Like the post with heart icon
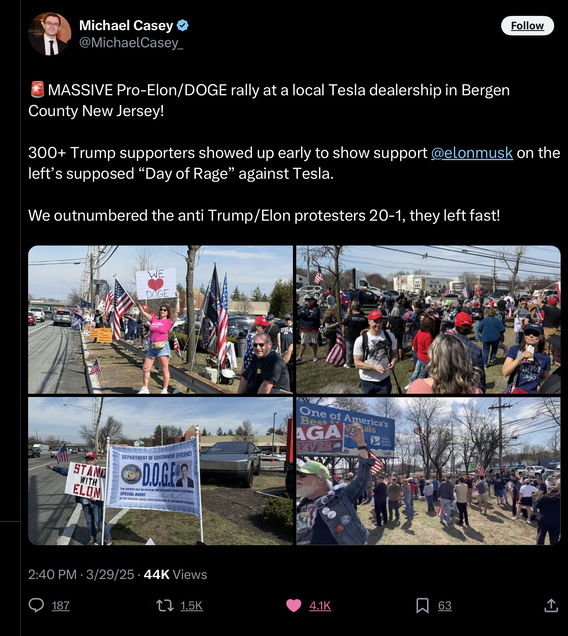 point(294,606)
